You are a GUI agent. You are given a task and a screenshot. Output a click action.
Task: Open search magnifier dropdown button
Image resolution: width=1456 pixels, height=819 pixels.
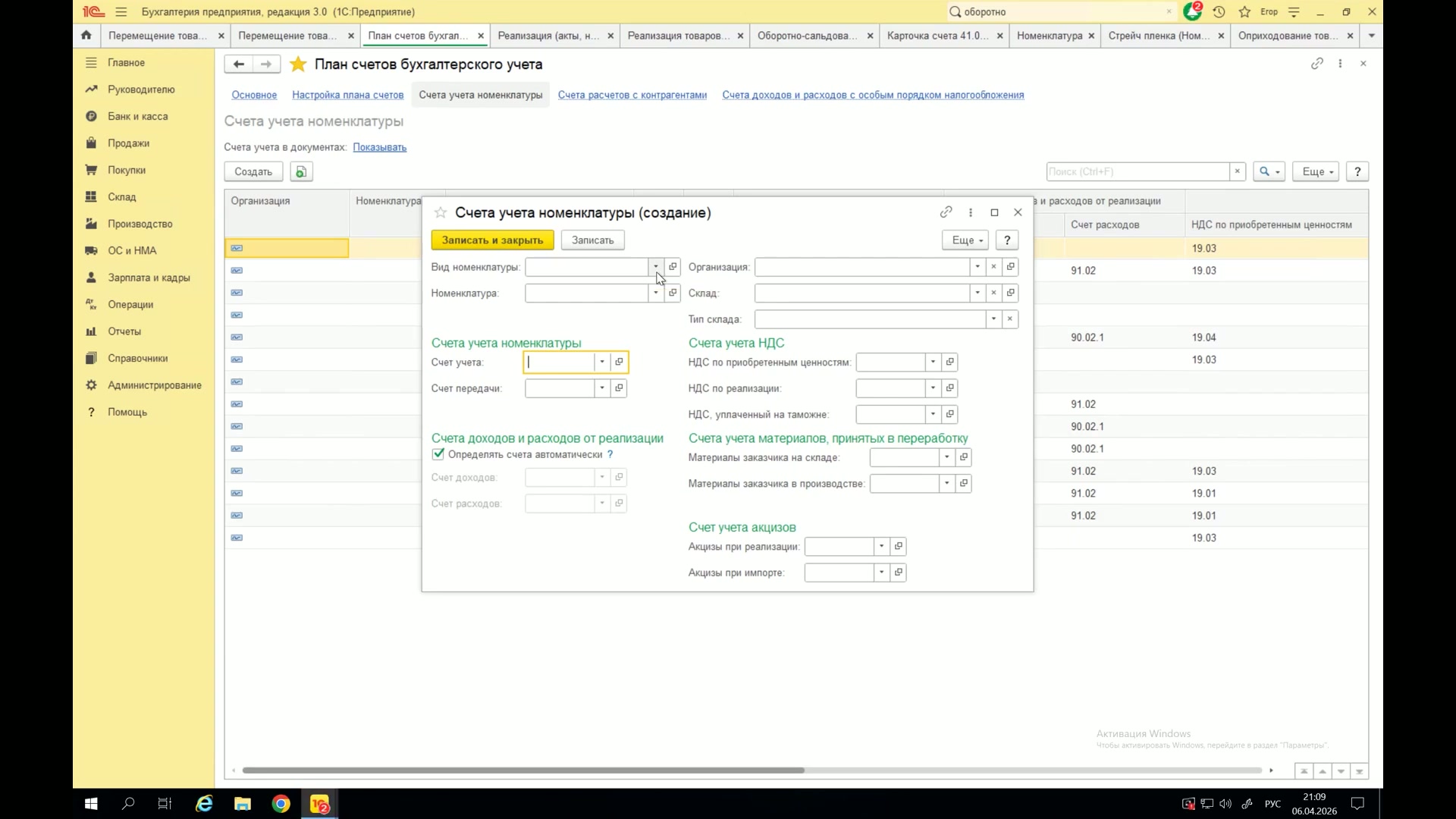pos(1269,172)
